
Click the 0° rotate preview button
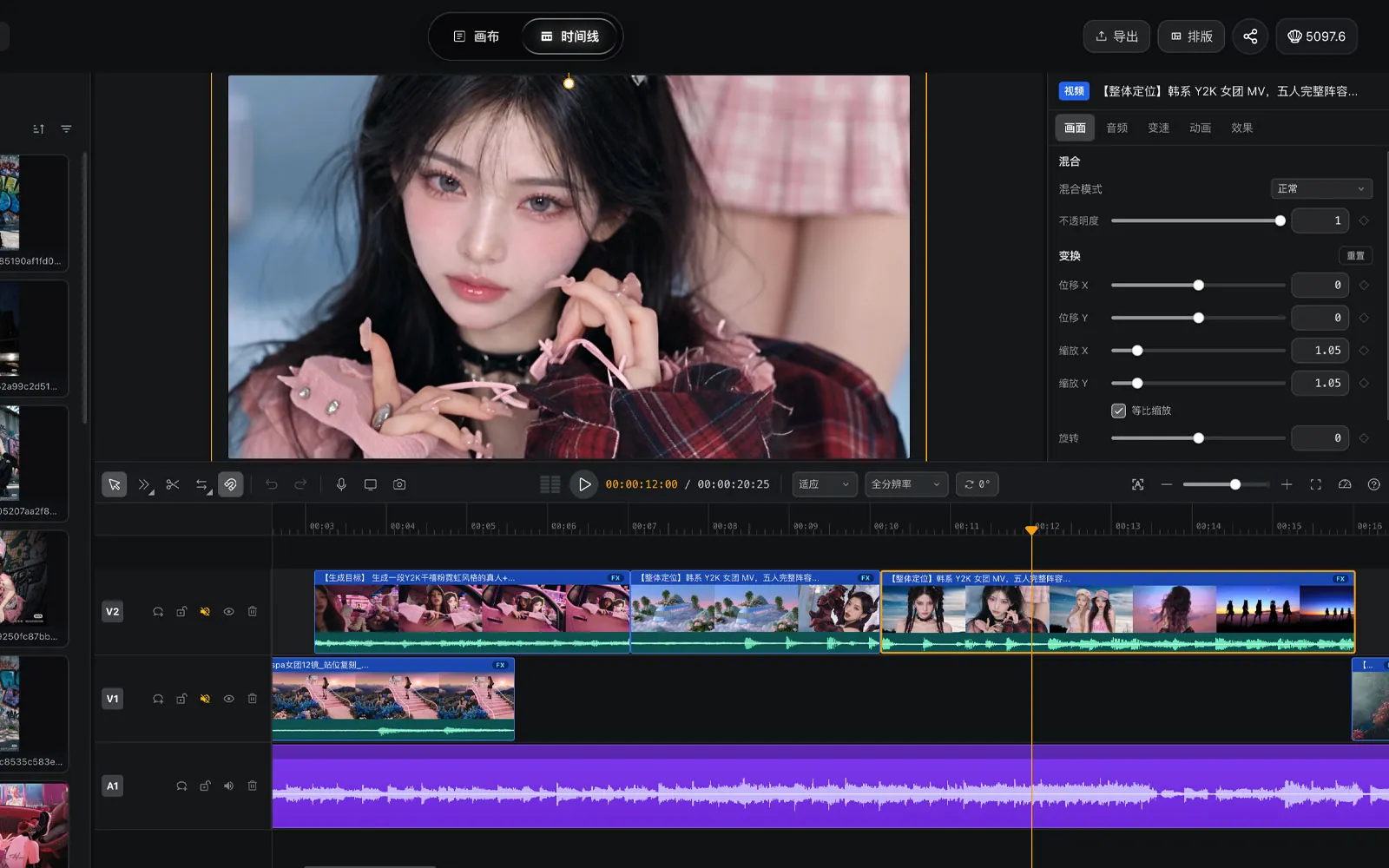tap(977, 484)
